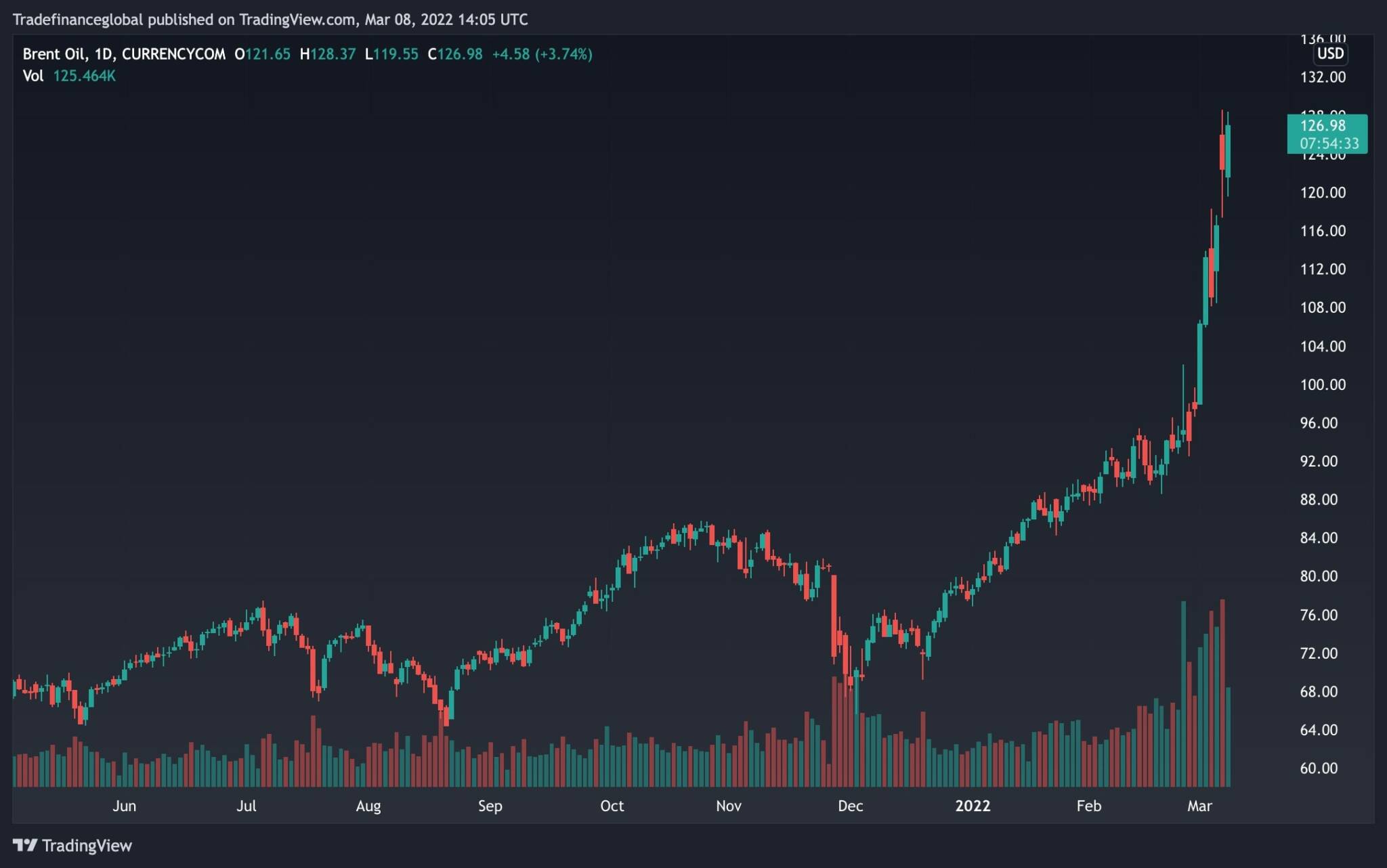Click the volume value 125.464K
The height and width of the screenshot is (868, 1387).
tap(84, 76)
